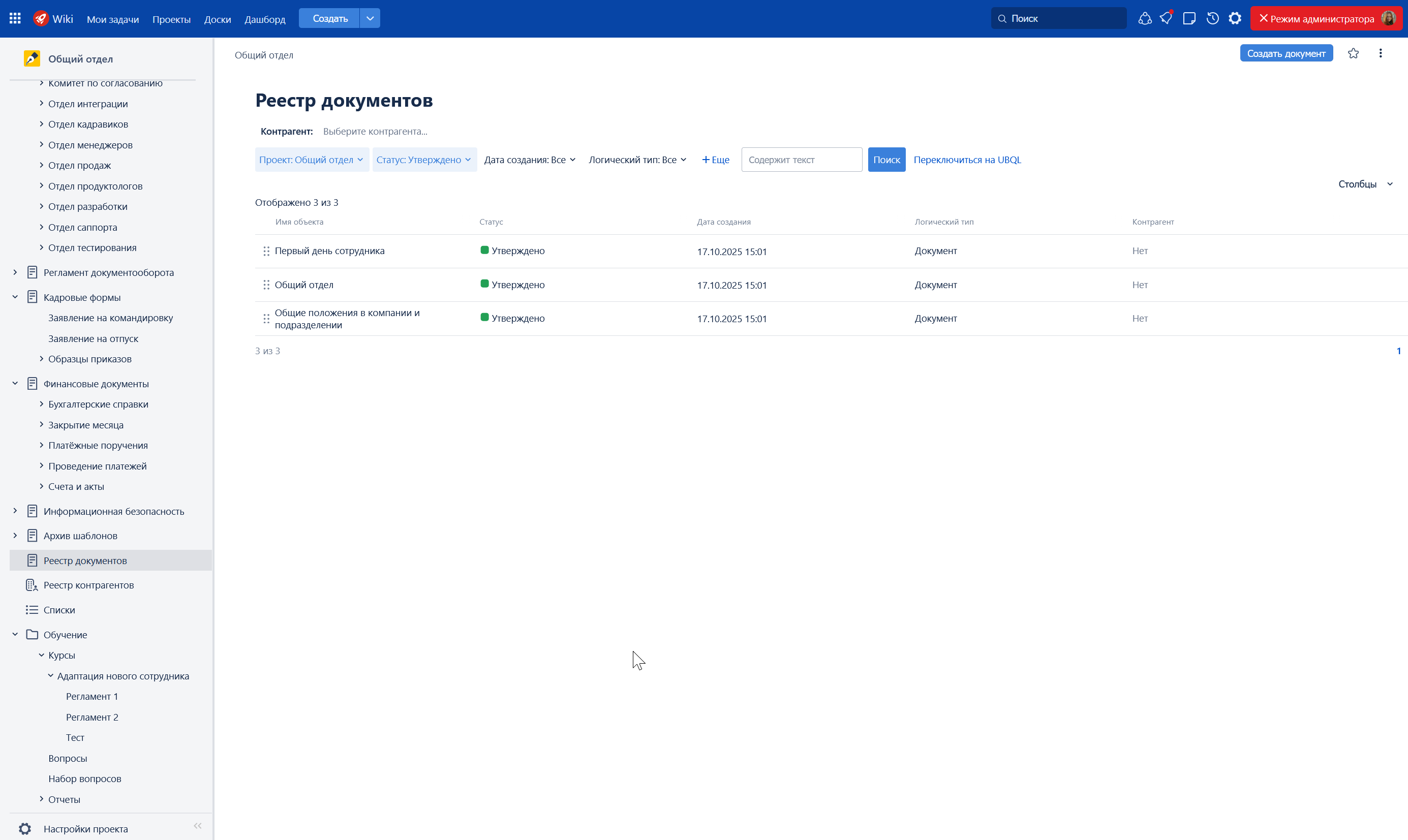Add page to favorites with star icon

click(1353, 53)
